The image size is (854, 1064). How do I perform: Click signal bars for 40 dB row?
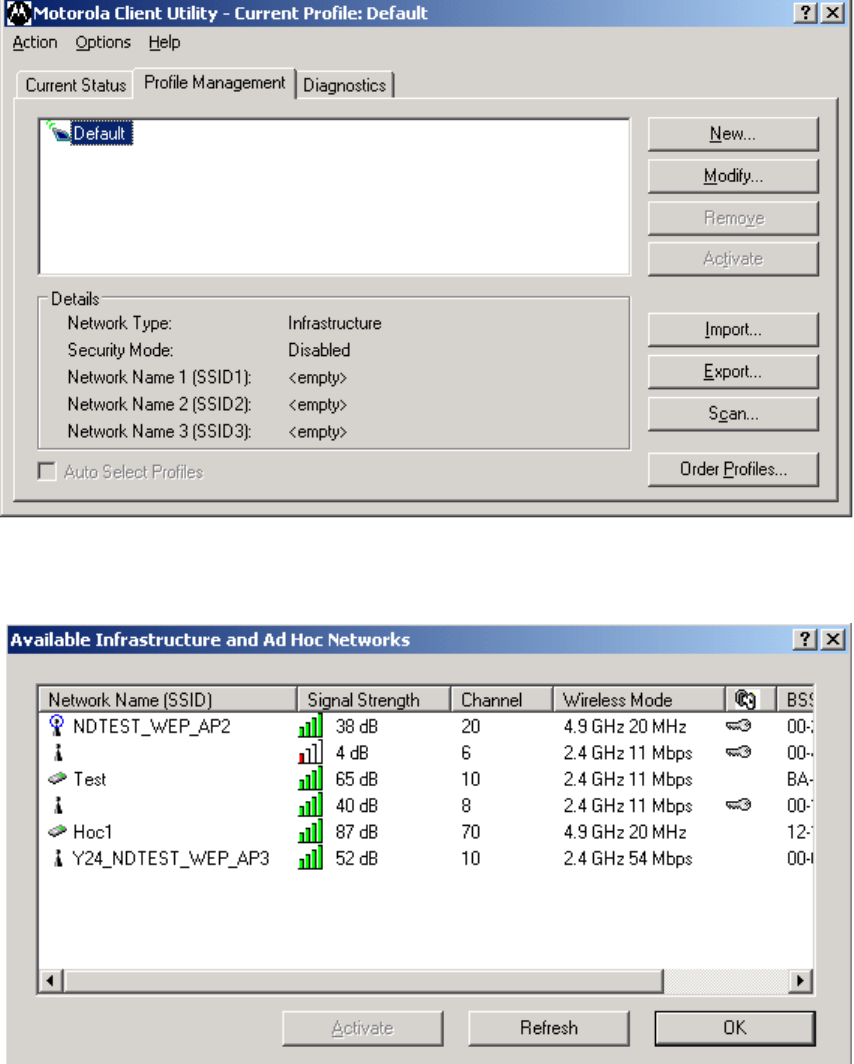[310, 805]
